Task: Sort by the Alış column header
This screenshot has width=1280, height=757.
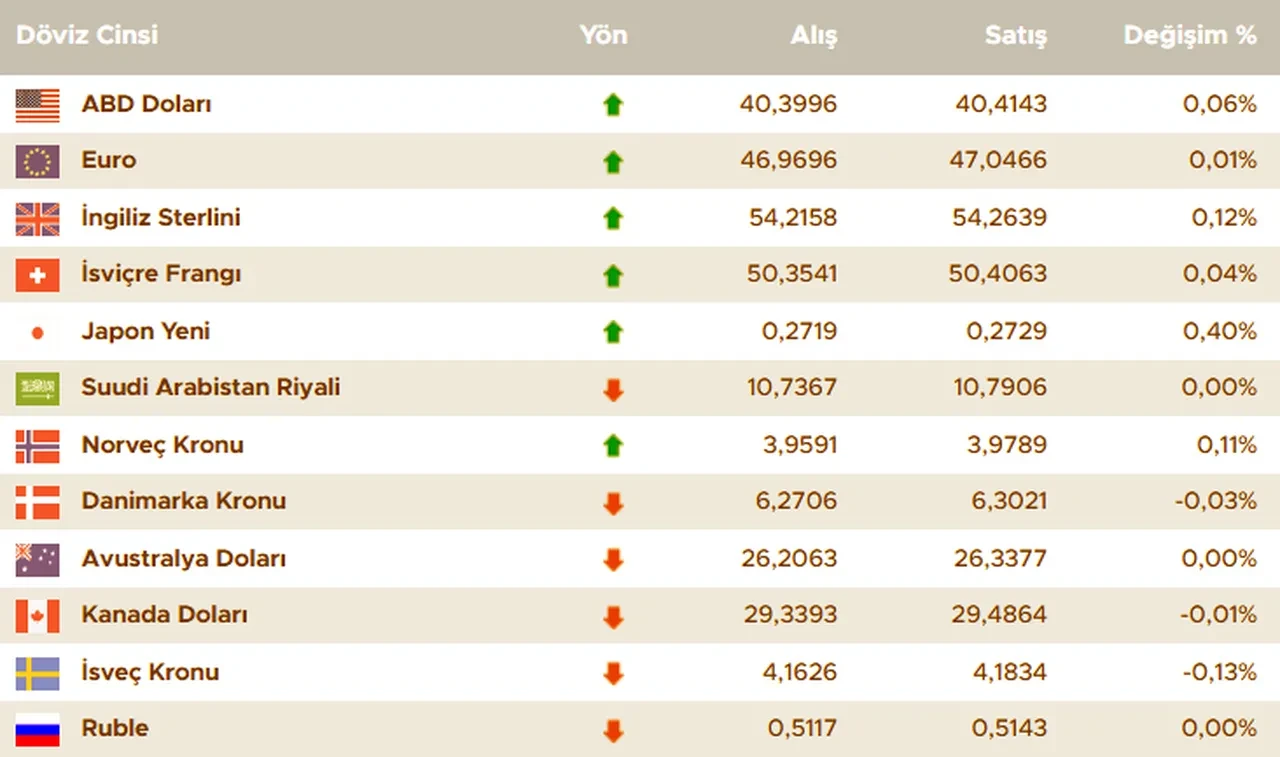Action: 813,36
